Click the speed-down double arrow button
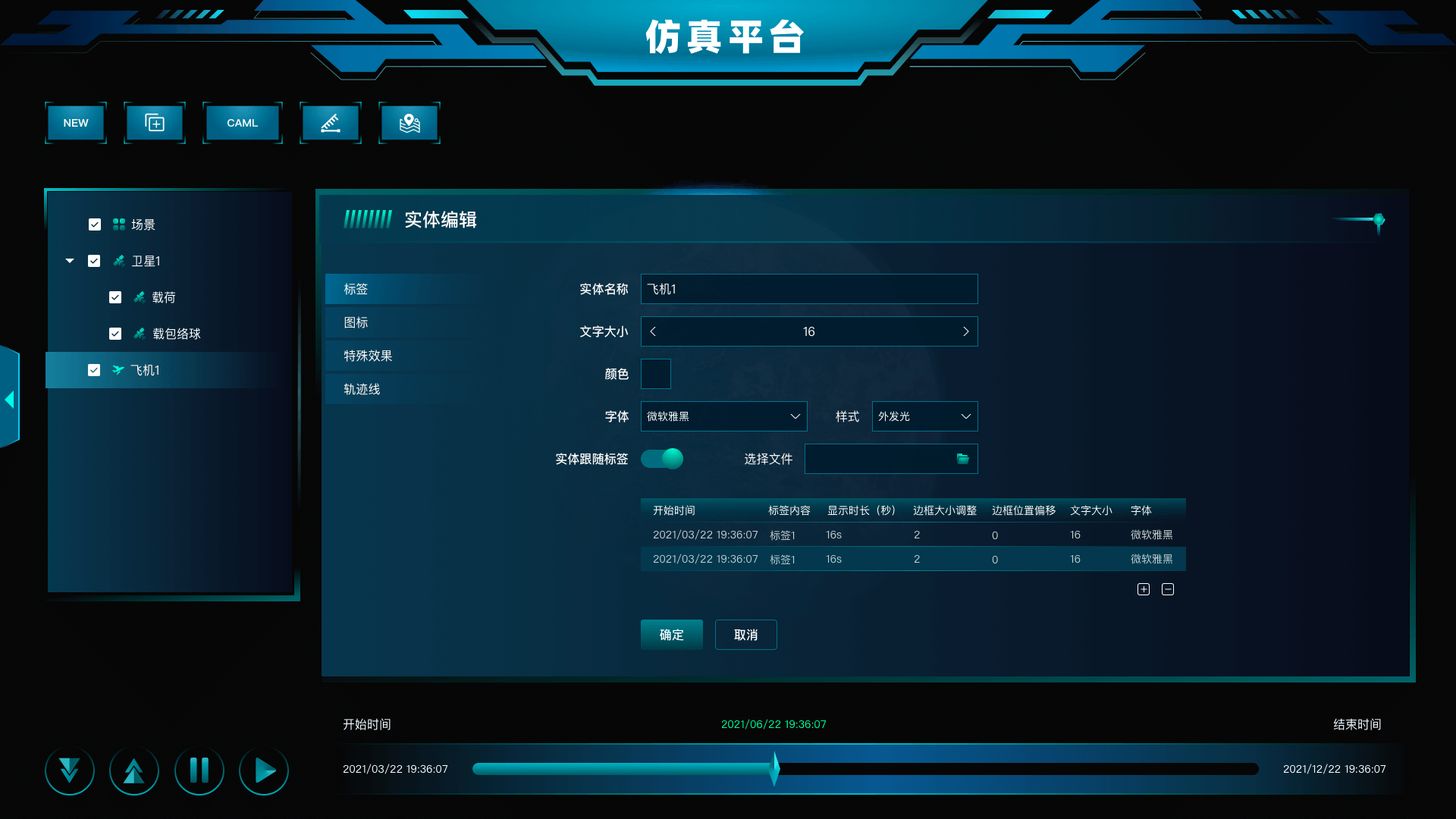 [69, 770]
